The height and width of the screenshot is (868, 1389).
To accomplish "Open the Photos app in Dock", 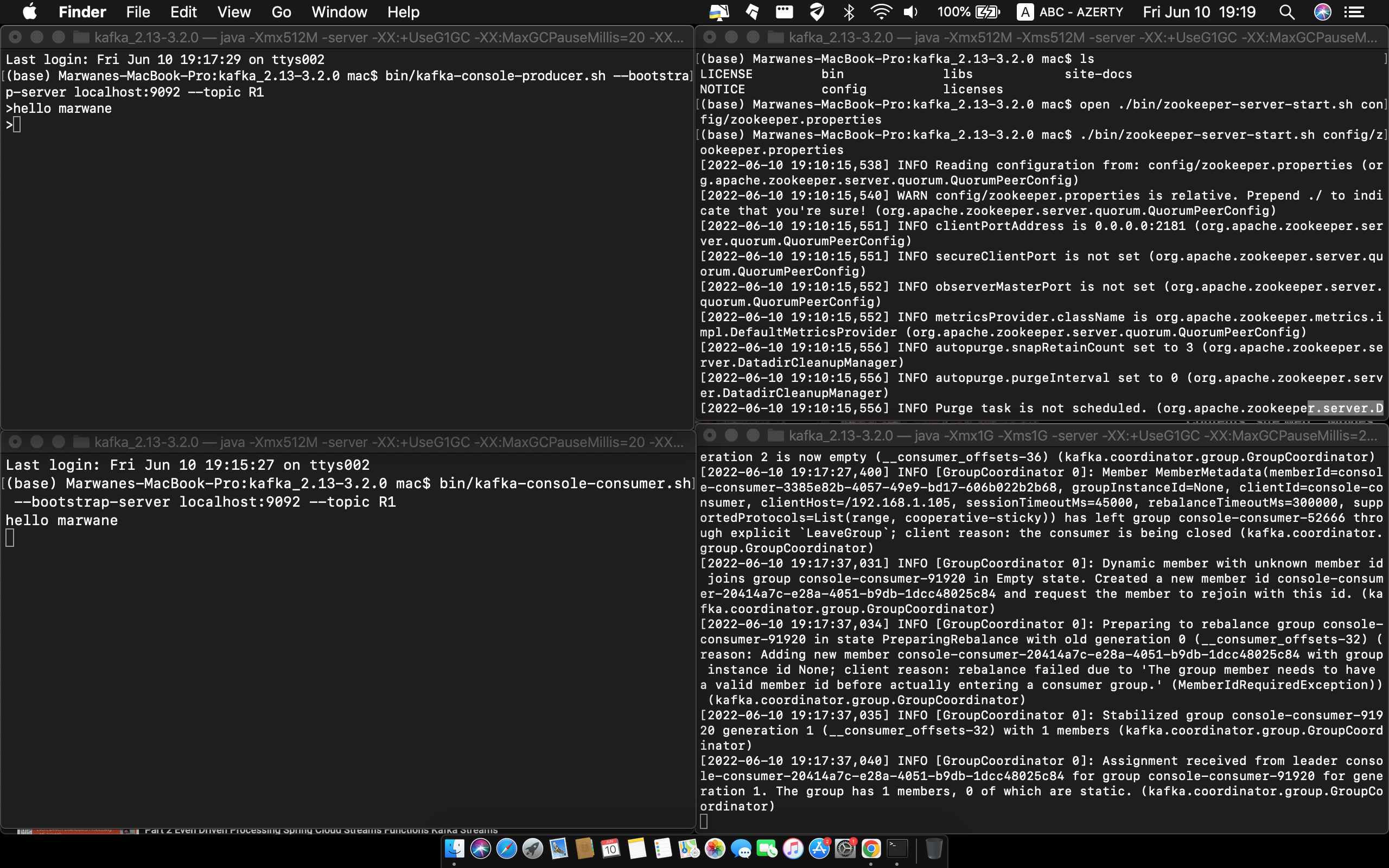I will tap(715, 848).
